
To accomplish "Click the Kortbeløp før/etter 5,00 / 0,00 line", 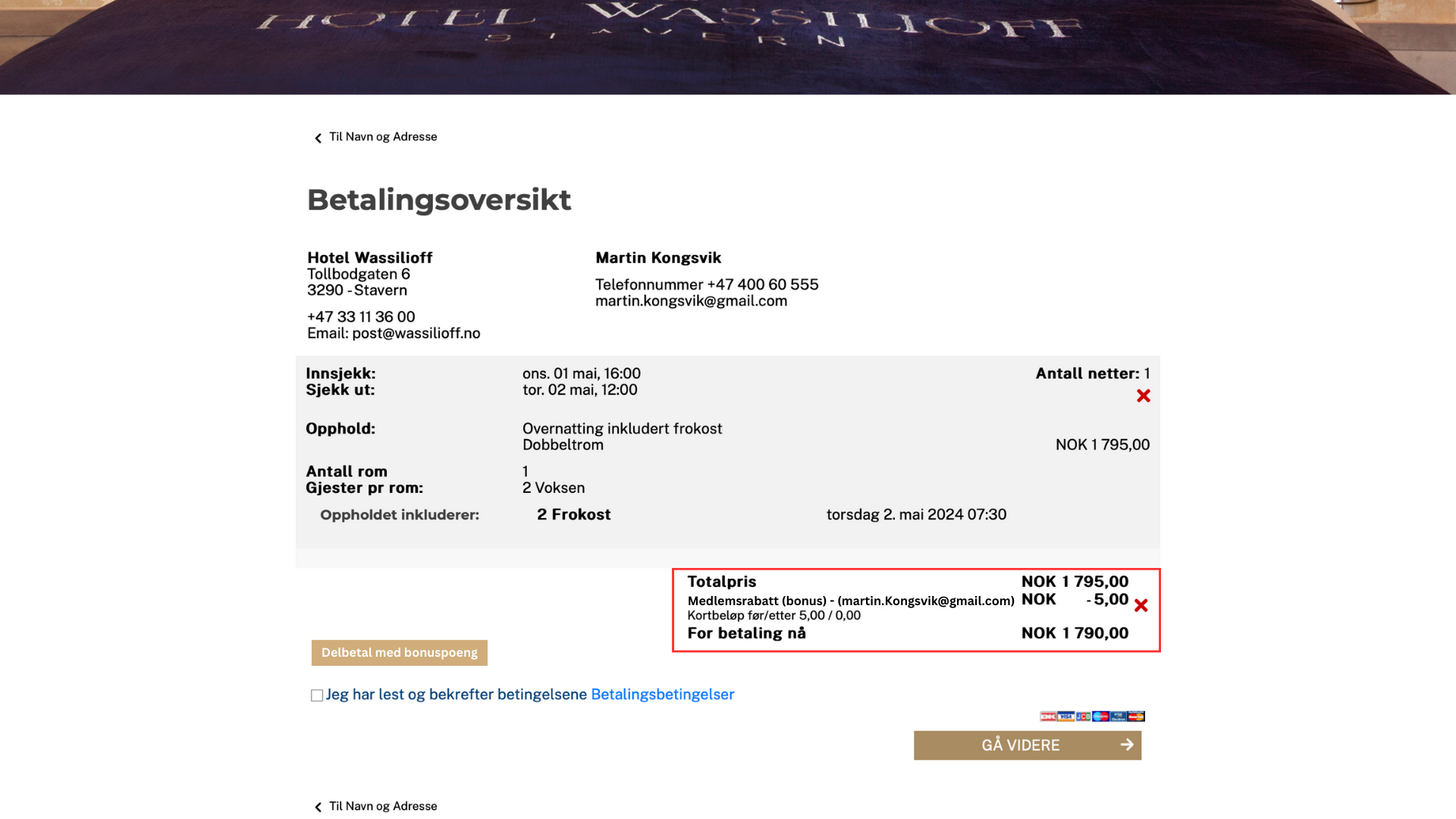I will pos(774,616).
